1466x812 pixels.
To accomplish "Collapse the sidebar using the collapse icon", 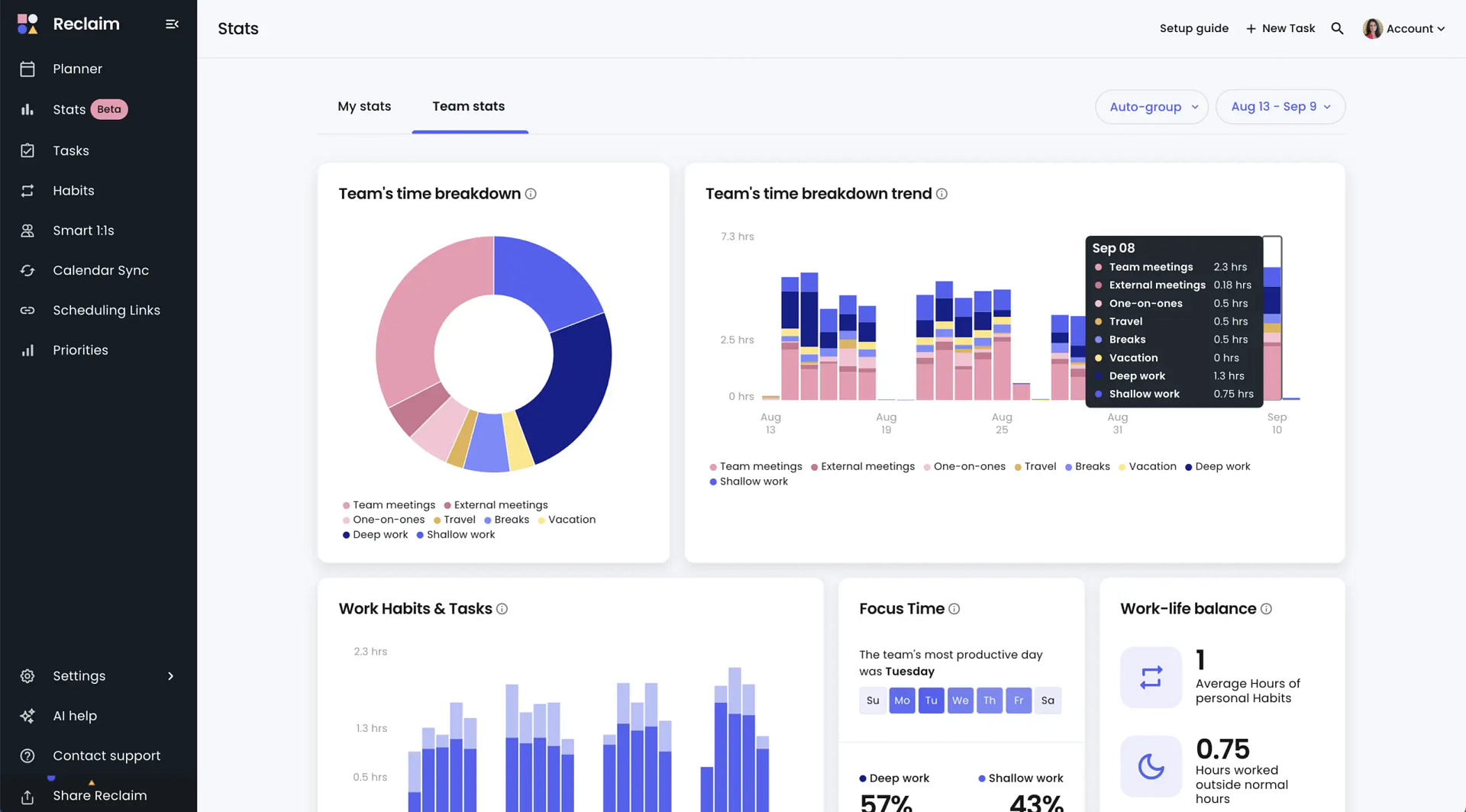I will [172, 24].
